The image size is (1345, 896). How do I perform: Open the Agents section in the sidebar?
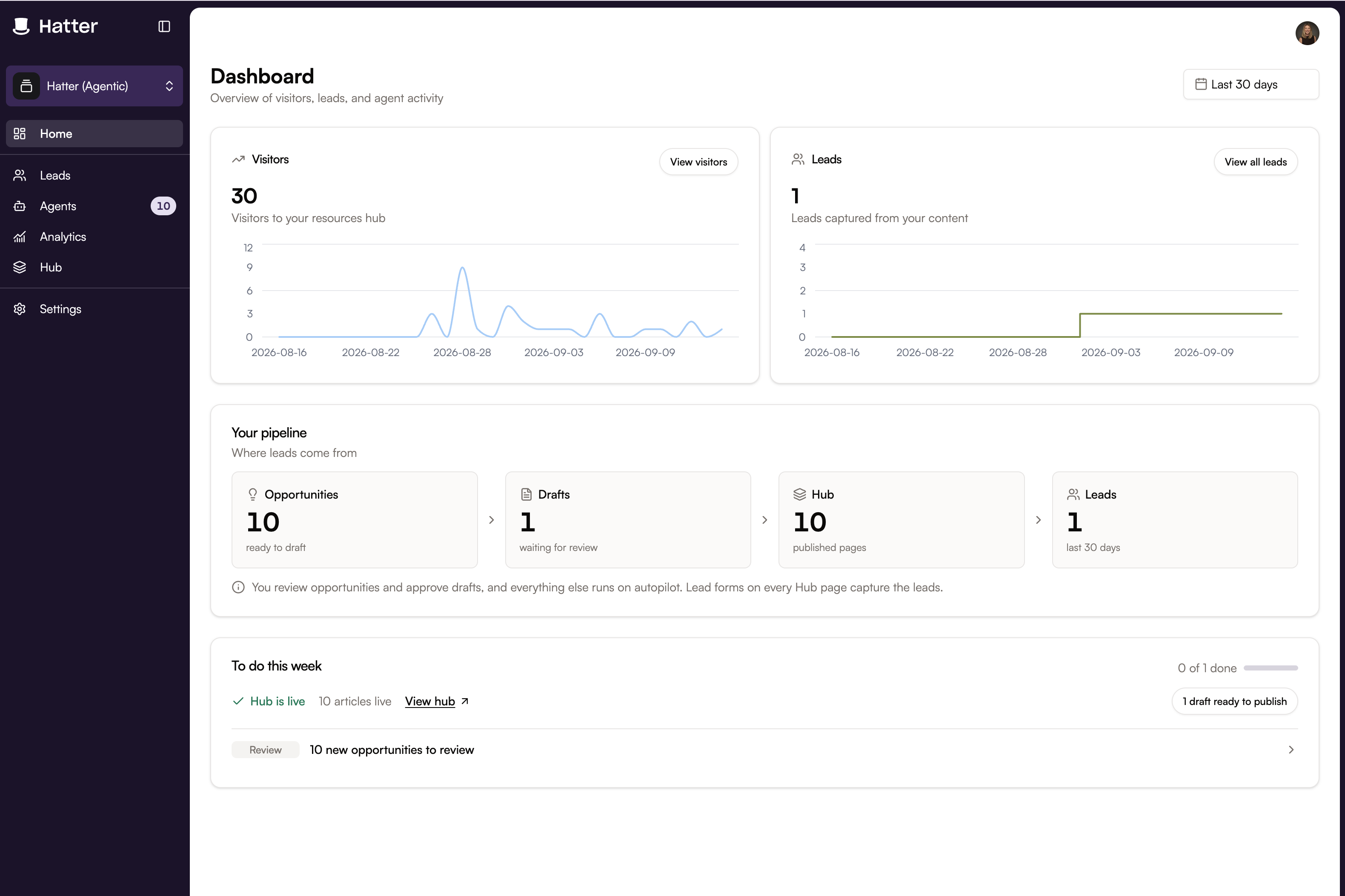click(94, 206)
